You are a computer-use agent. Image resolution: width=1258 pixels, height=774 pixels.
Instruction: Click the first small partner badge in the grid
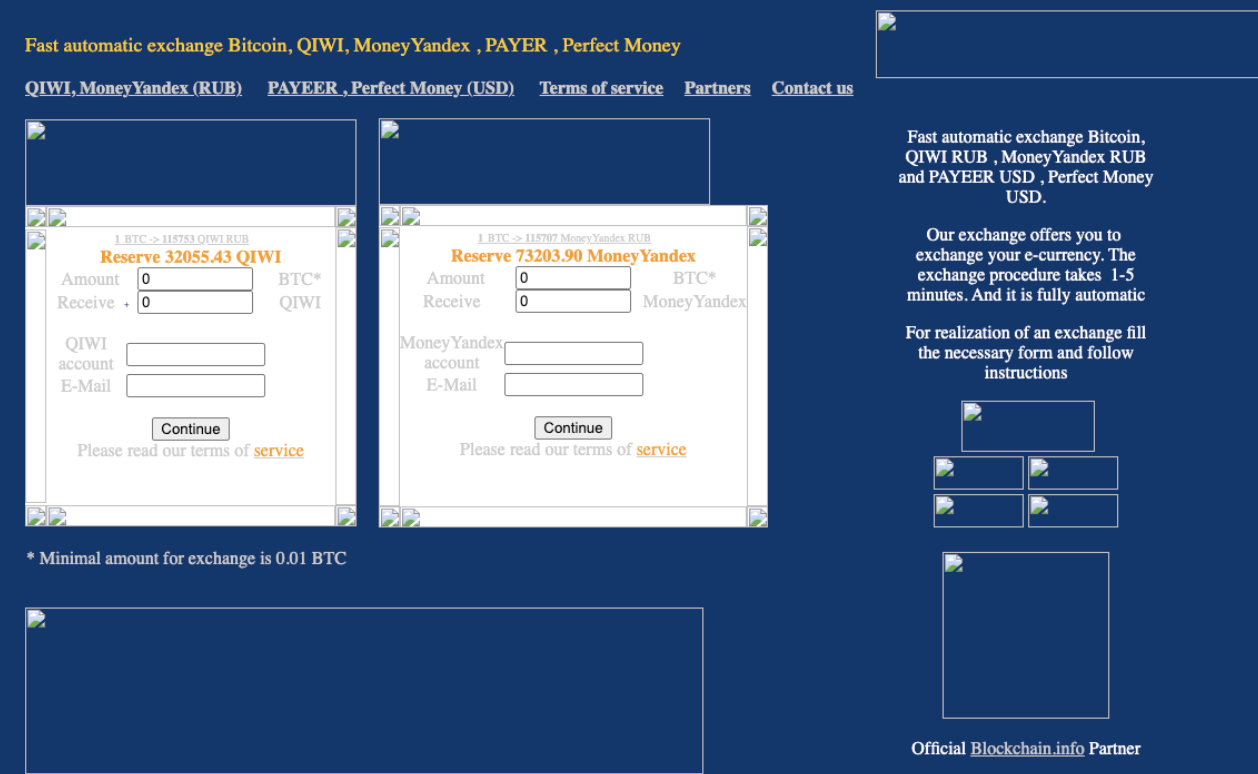coord(978,472)
